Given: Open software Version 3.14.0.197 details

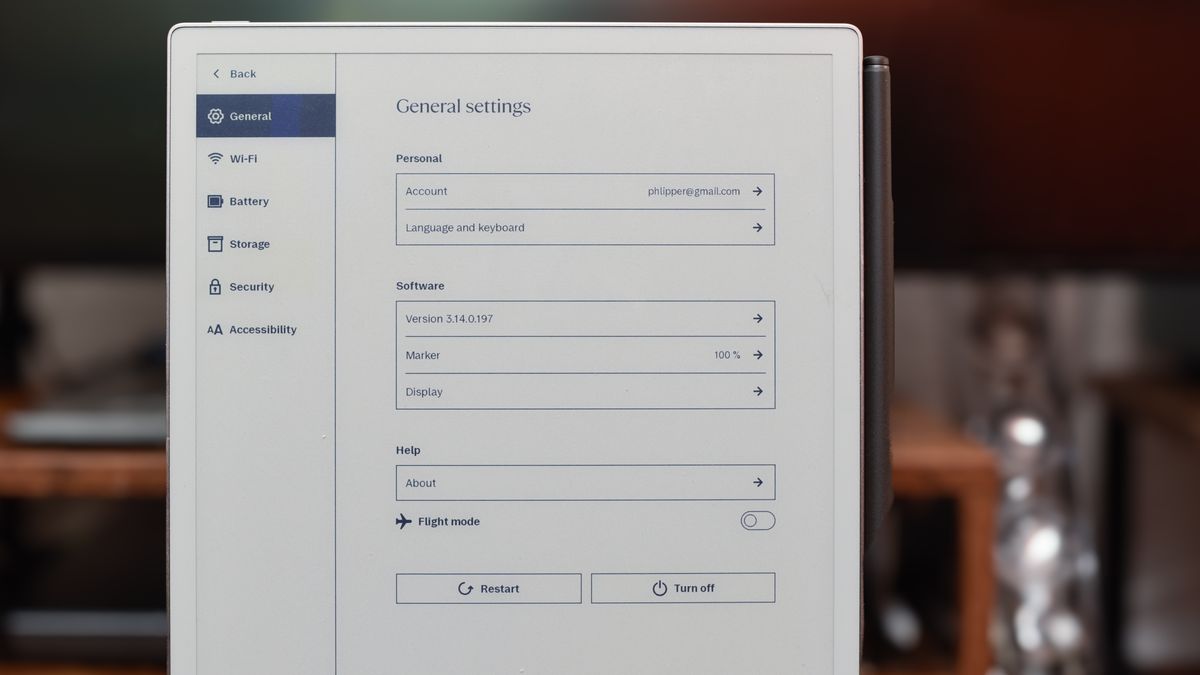Looking at the screenshot, I should point(758,318).
